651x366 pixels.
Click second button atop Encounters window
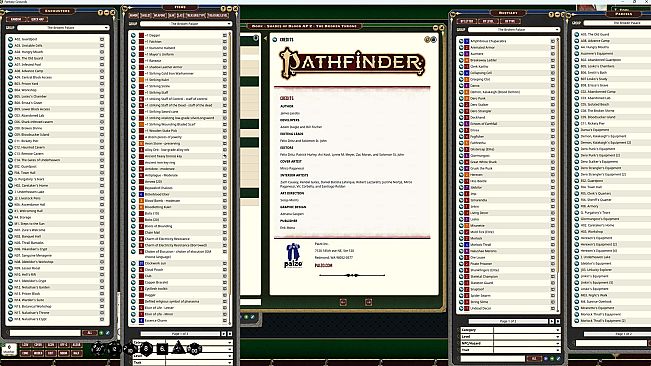(x=38, y=19)
